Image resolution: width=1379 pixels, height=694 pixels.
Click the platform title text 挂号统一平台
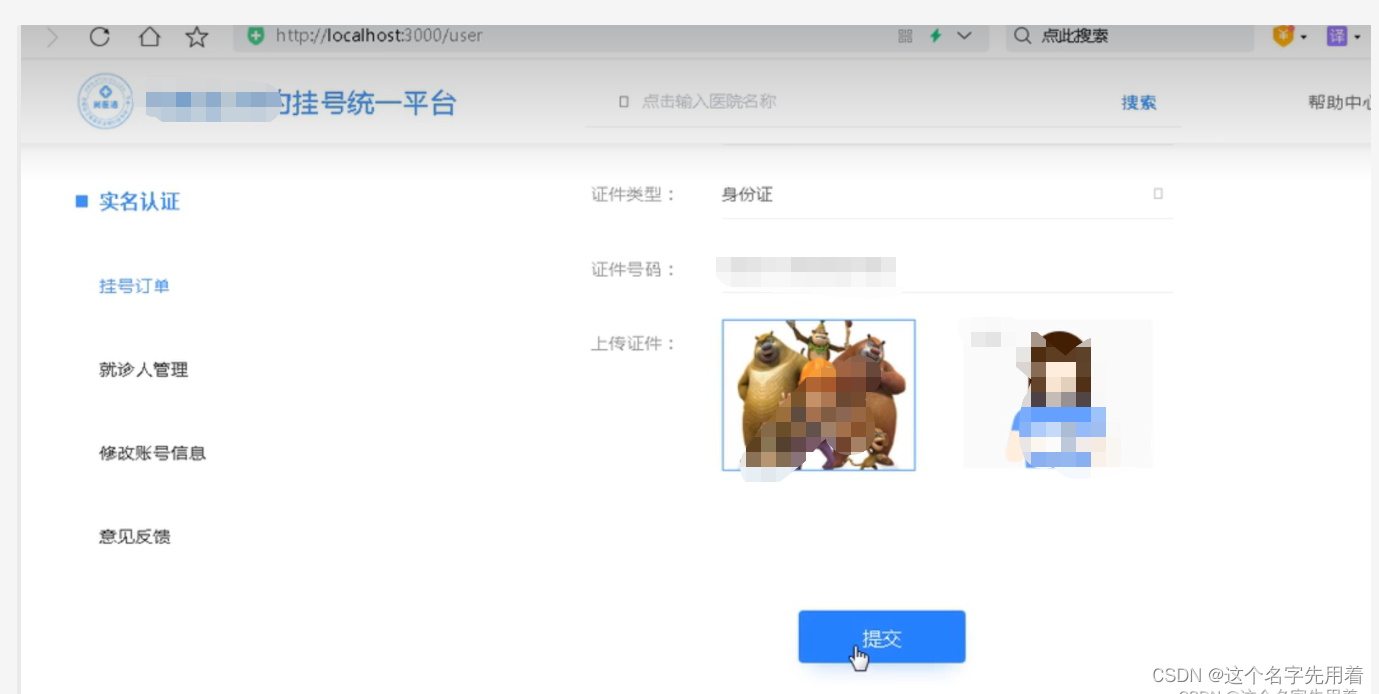372,102
